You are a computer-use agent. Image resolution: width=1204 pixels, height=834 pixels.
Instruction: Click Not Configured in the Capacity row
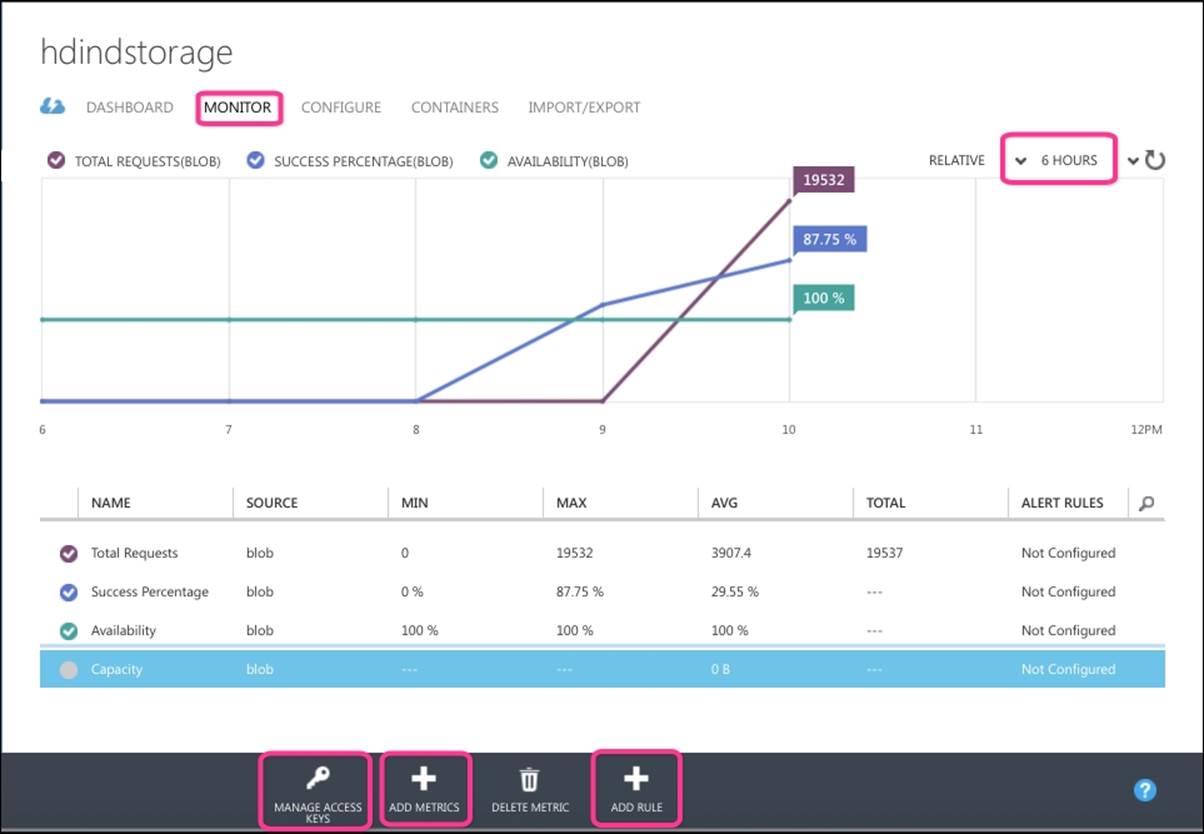coord(1068,670)
